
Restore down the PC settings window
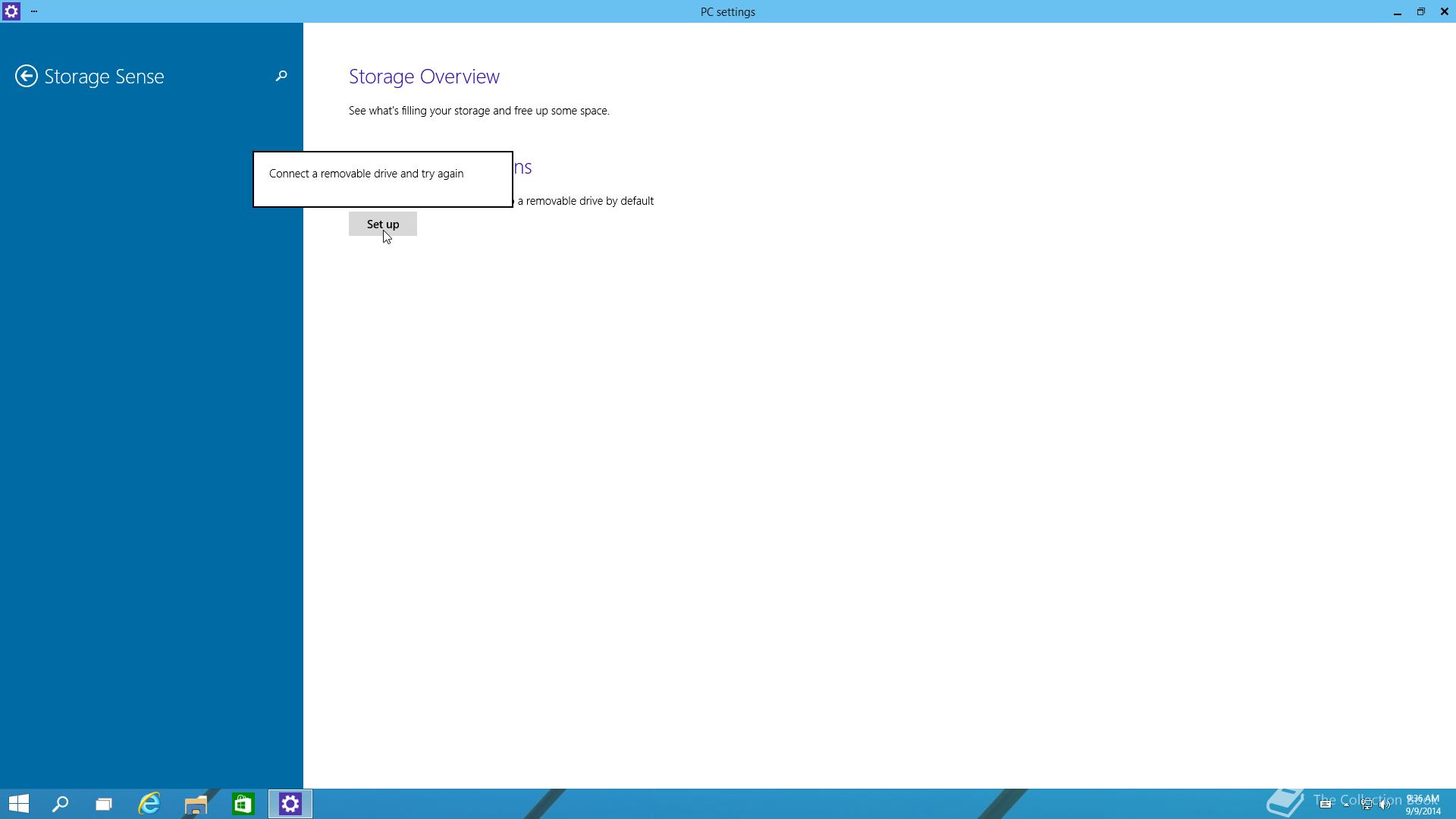tap(1420, 11)
